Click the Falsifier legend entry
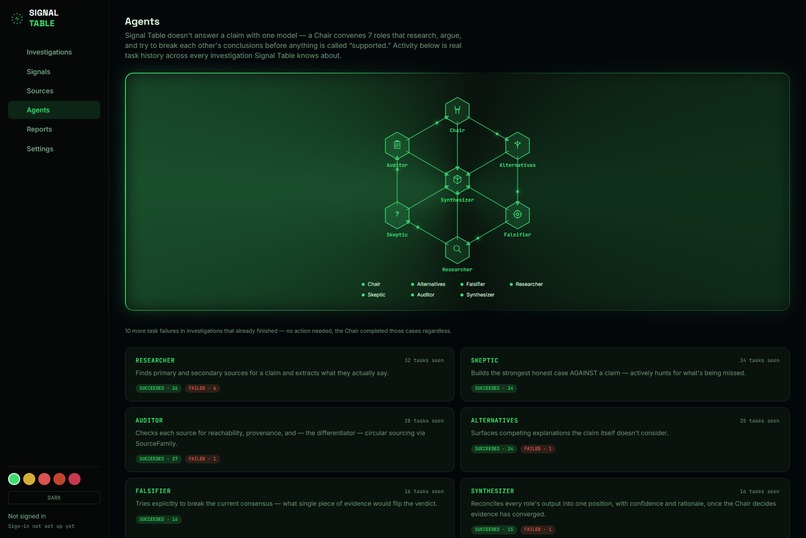Viewport: 806px width, 538px height. [473, 284]
